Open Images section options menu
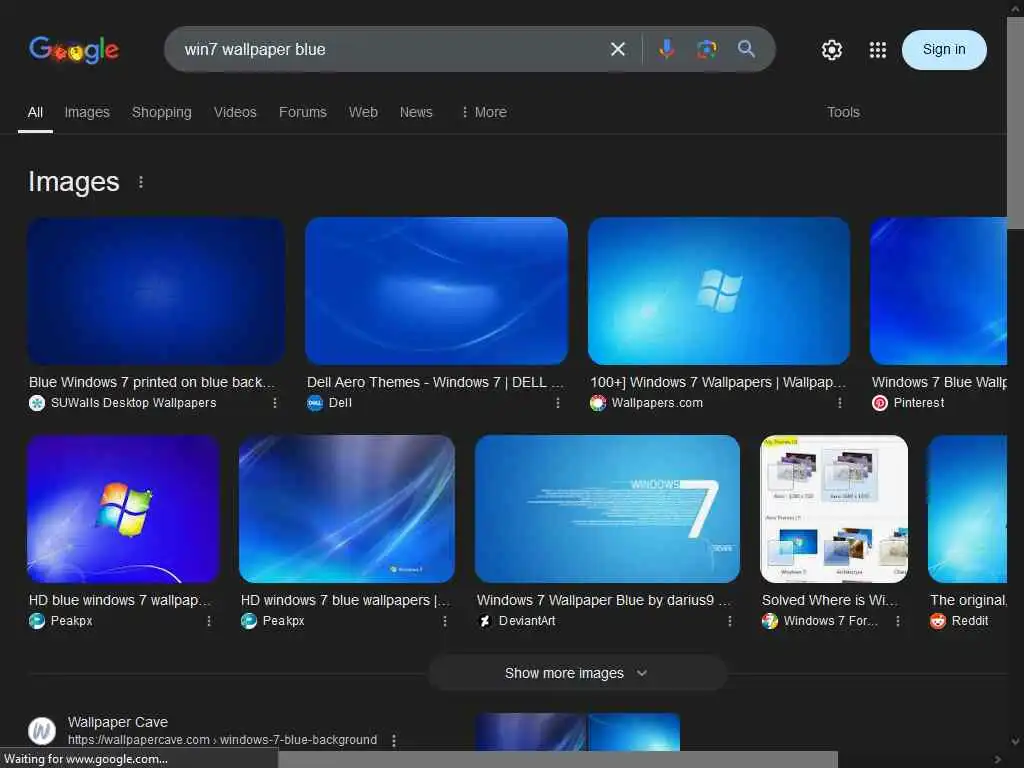 point(141,182)
